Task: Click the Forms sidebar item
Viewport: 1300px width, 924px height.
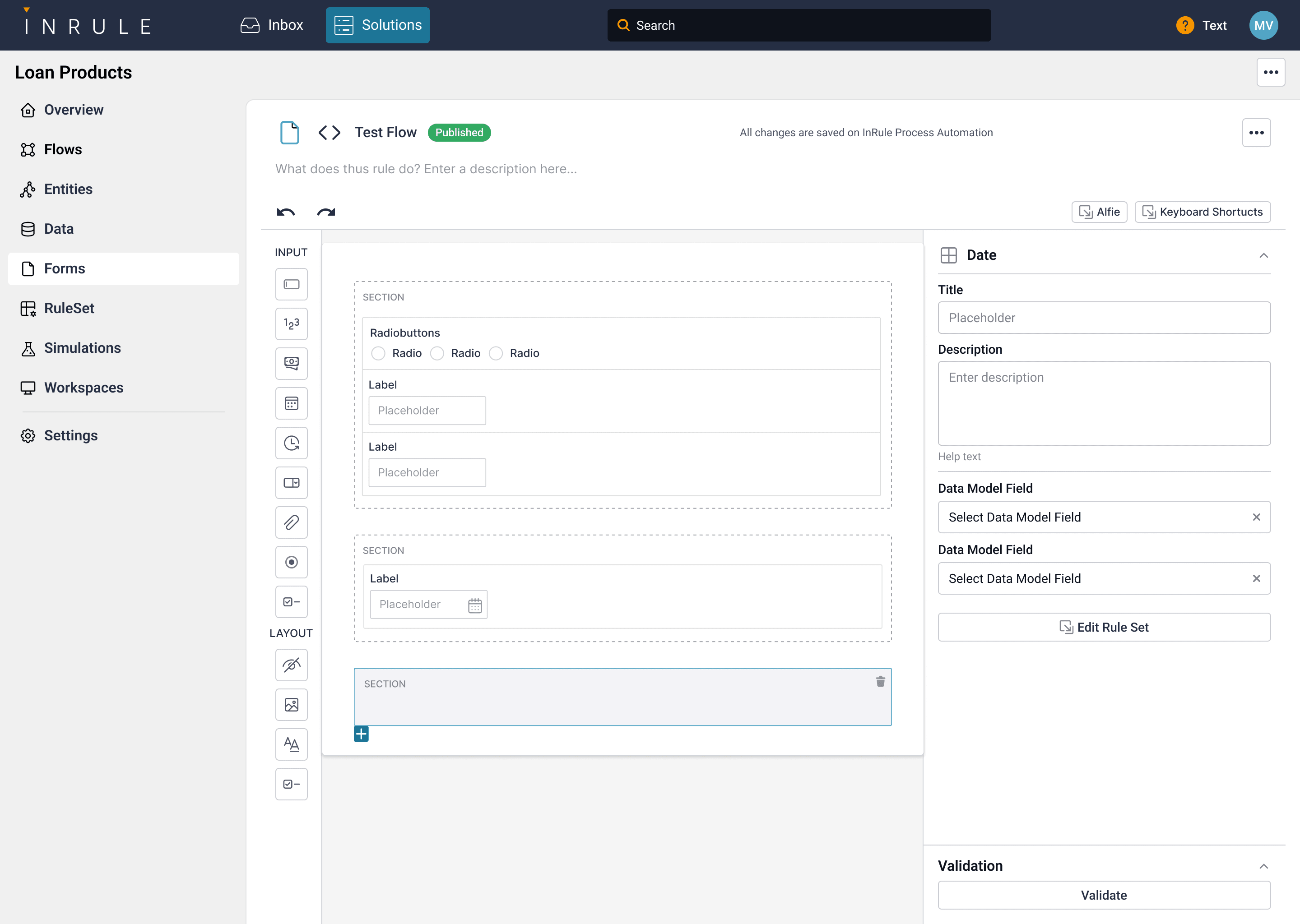Action: [x=124, y=268]
